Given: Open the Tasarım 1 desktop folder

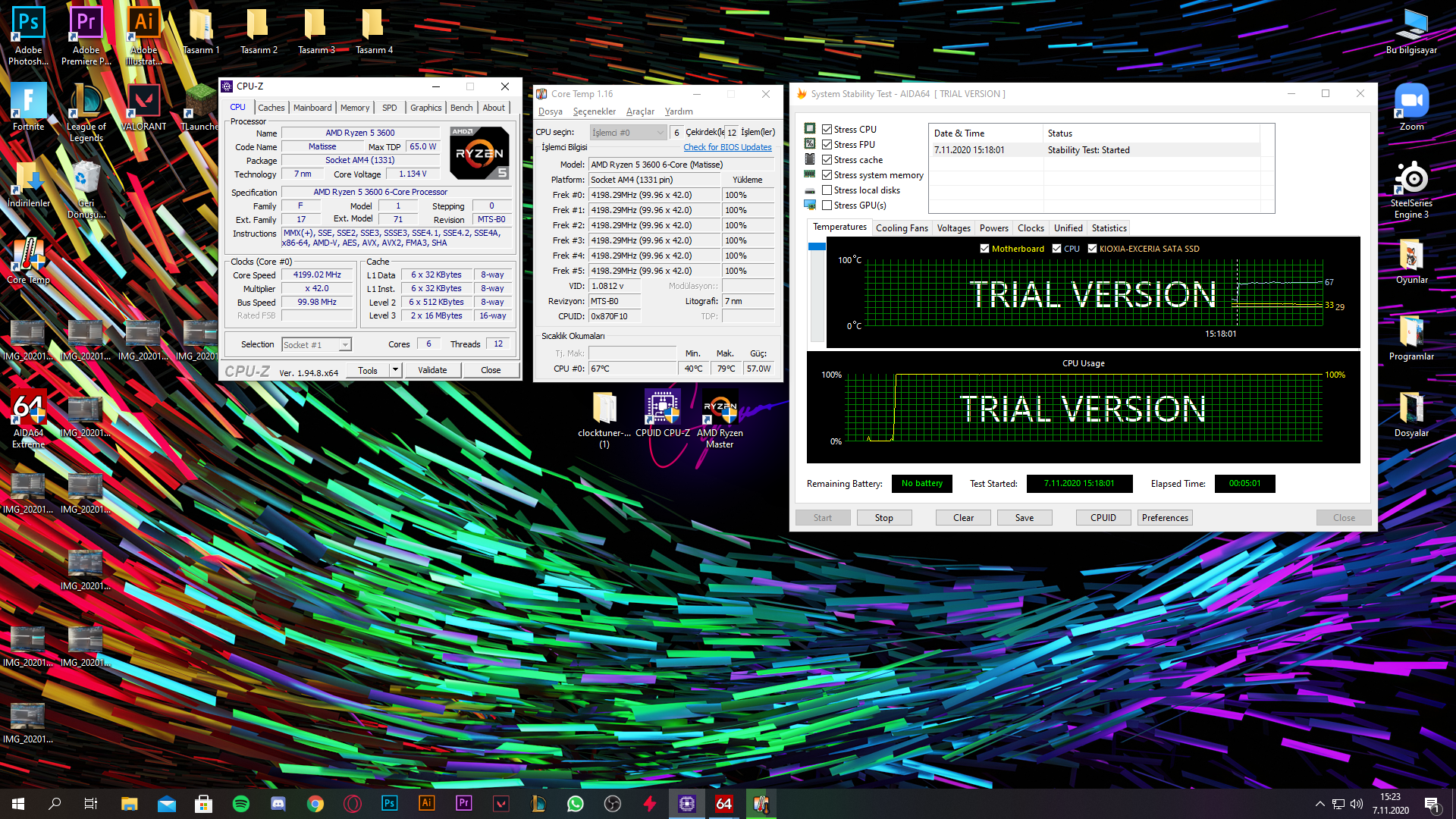Looking at the screenshot, I should [201, 30].
